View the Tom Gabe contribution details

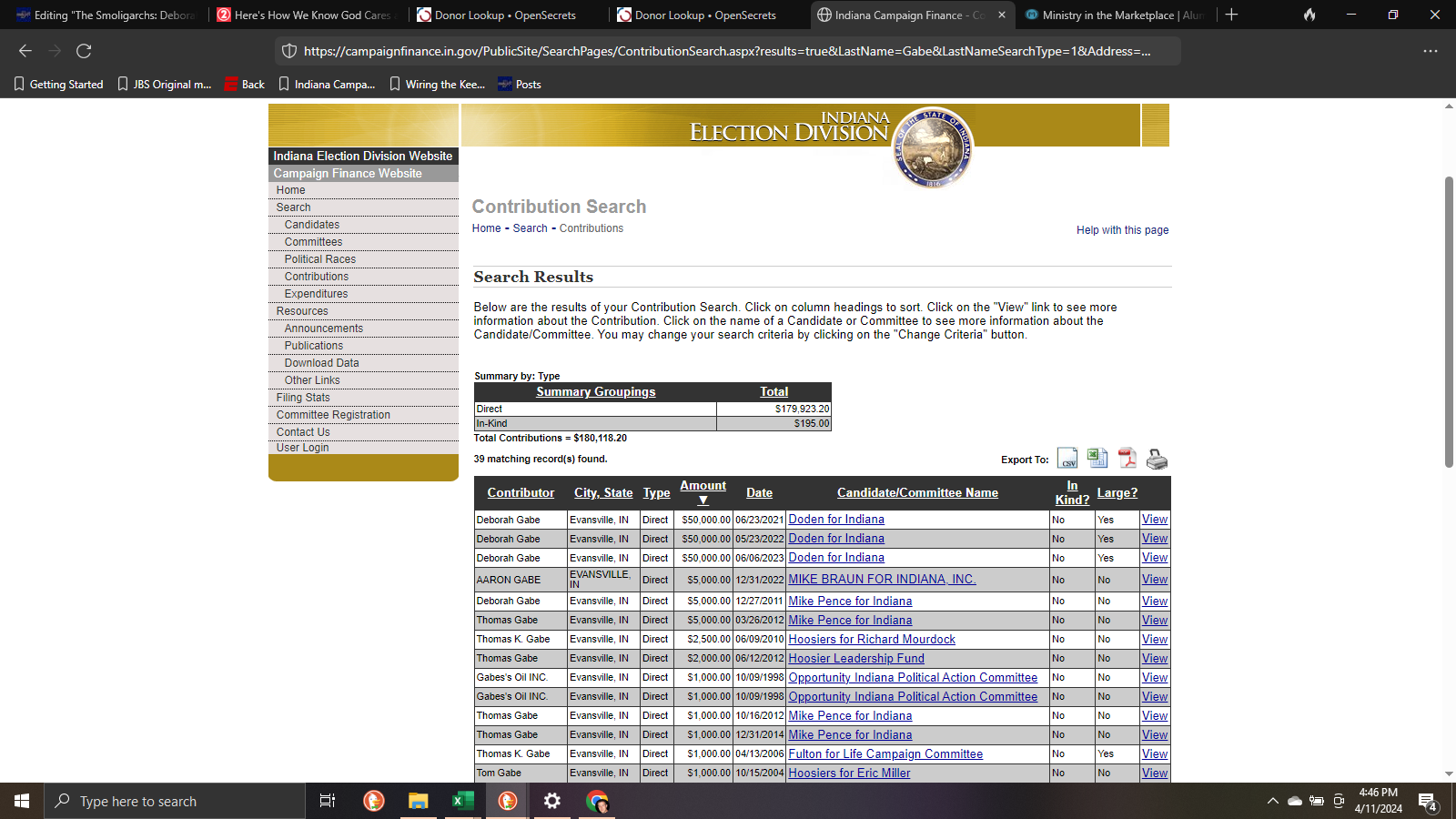click(1155, 773)
